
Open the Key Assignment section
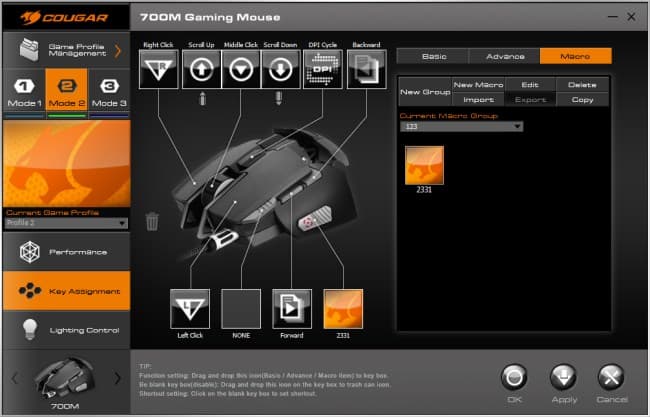(x=66, y=291)
